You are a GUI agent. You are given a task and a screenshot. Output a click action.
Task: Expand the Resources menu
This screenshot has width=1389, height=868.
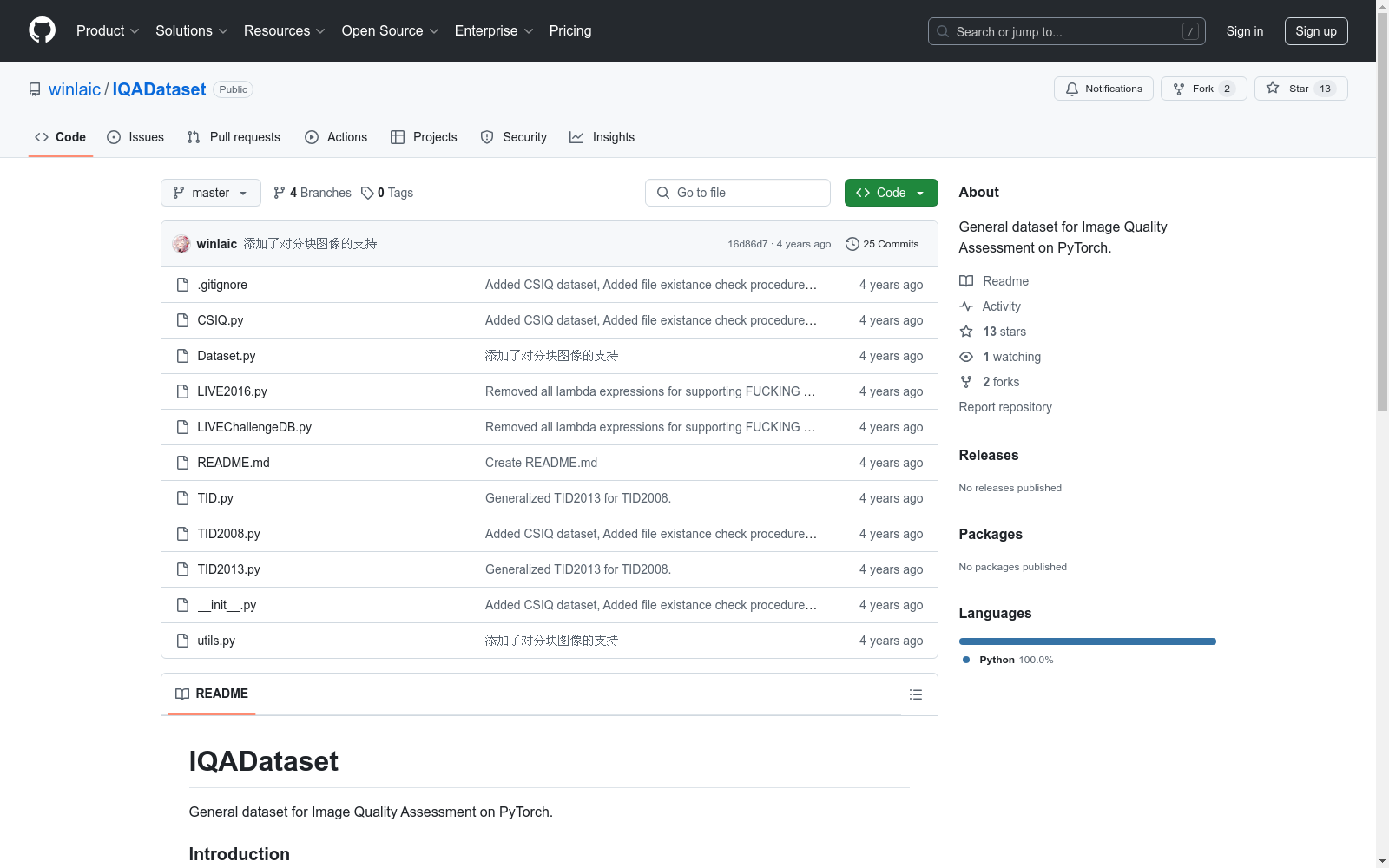coord(285,30)
